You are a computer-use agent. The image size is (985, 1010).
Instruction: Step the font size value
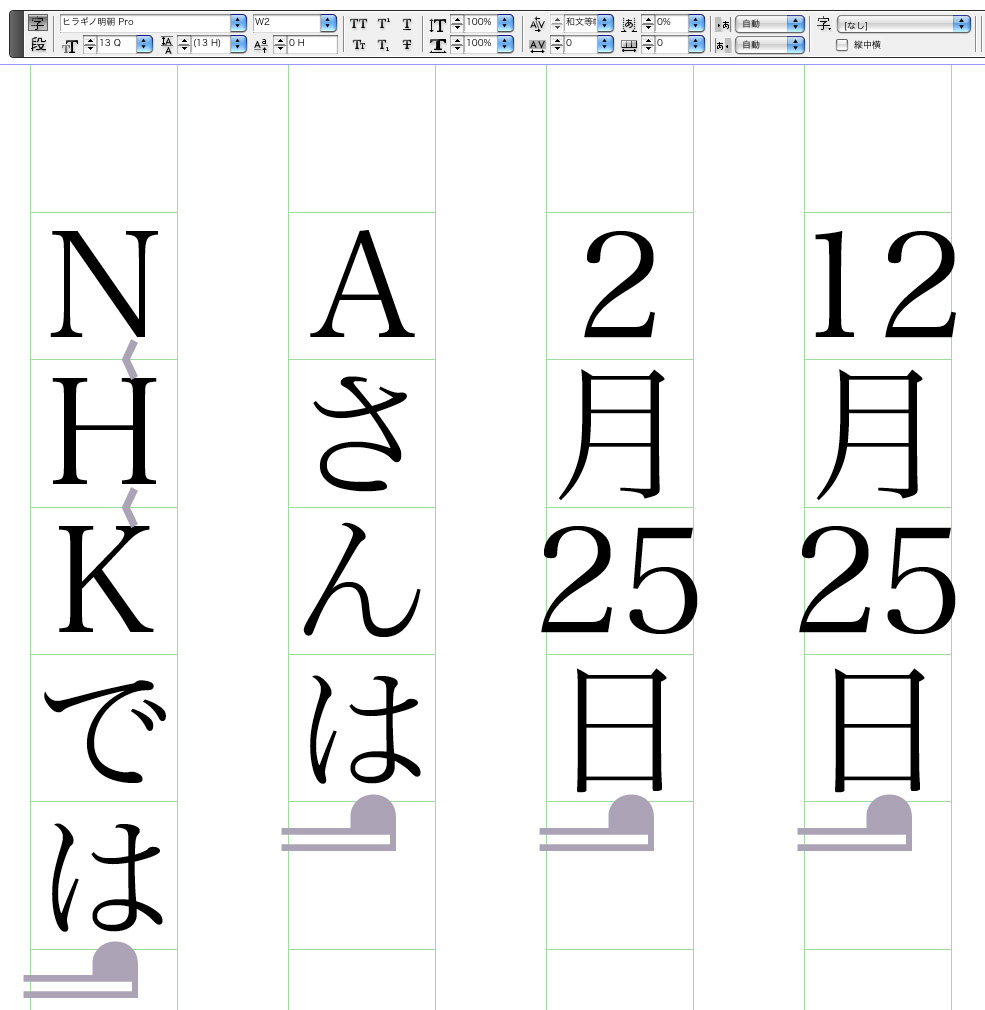90,44
